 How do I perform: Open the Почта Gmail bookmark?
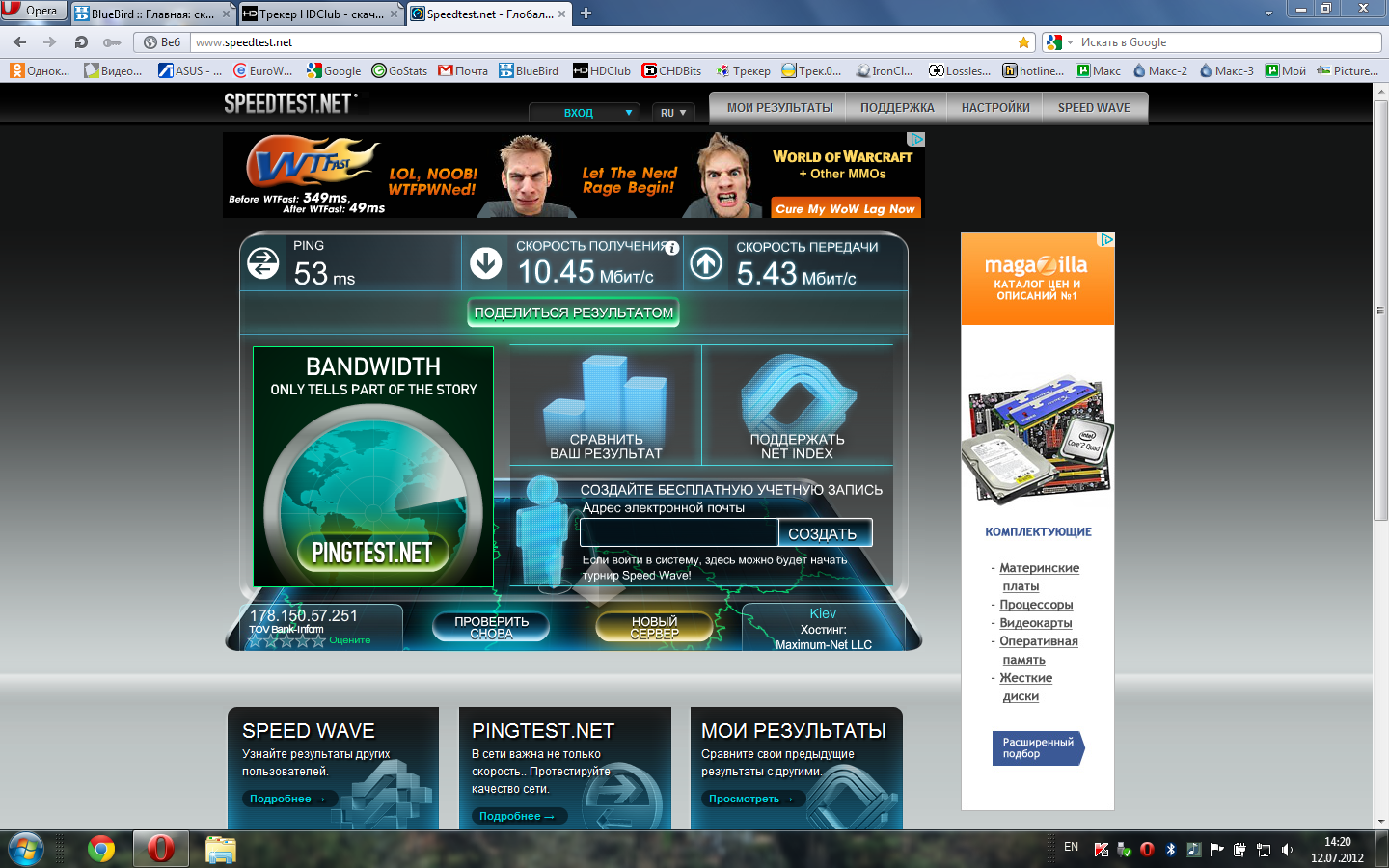click(x=463, y=70)
